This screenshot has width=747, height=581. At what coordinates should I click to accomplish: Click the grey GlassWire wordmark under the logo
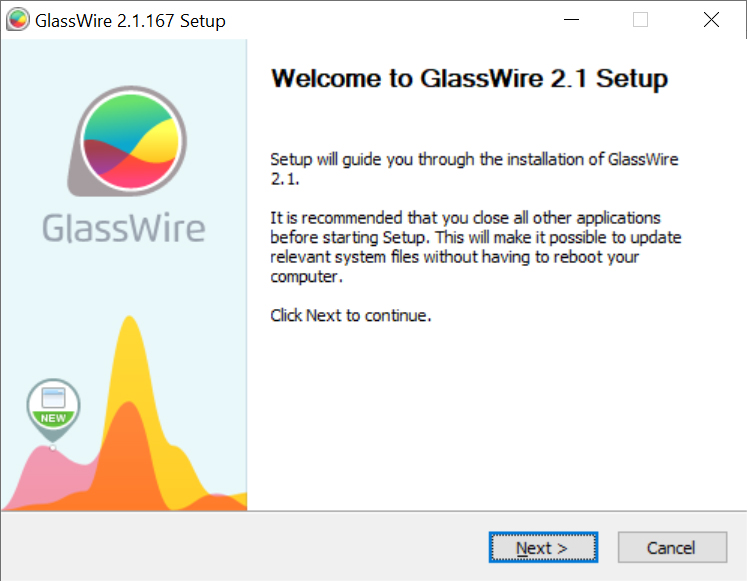pos(124,229)
